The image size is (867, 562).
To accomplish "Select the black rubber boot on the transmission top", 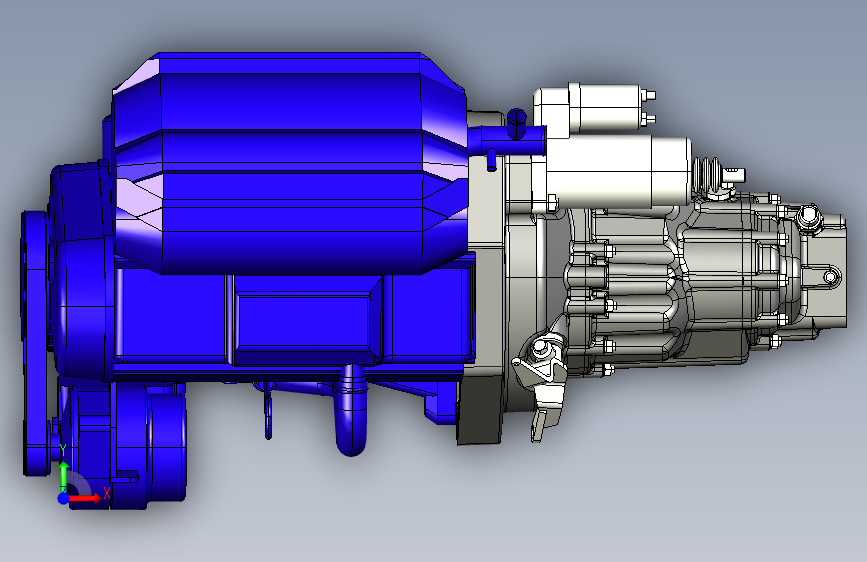I will point(706,174).
